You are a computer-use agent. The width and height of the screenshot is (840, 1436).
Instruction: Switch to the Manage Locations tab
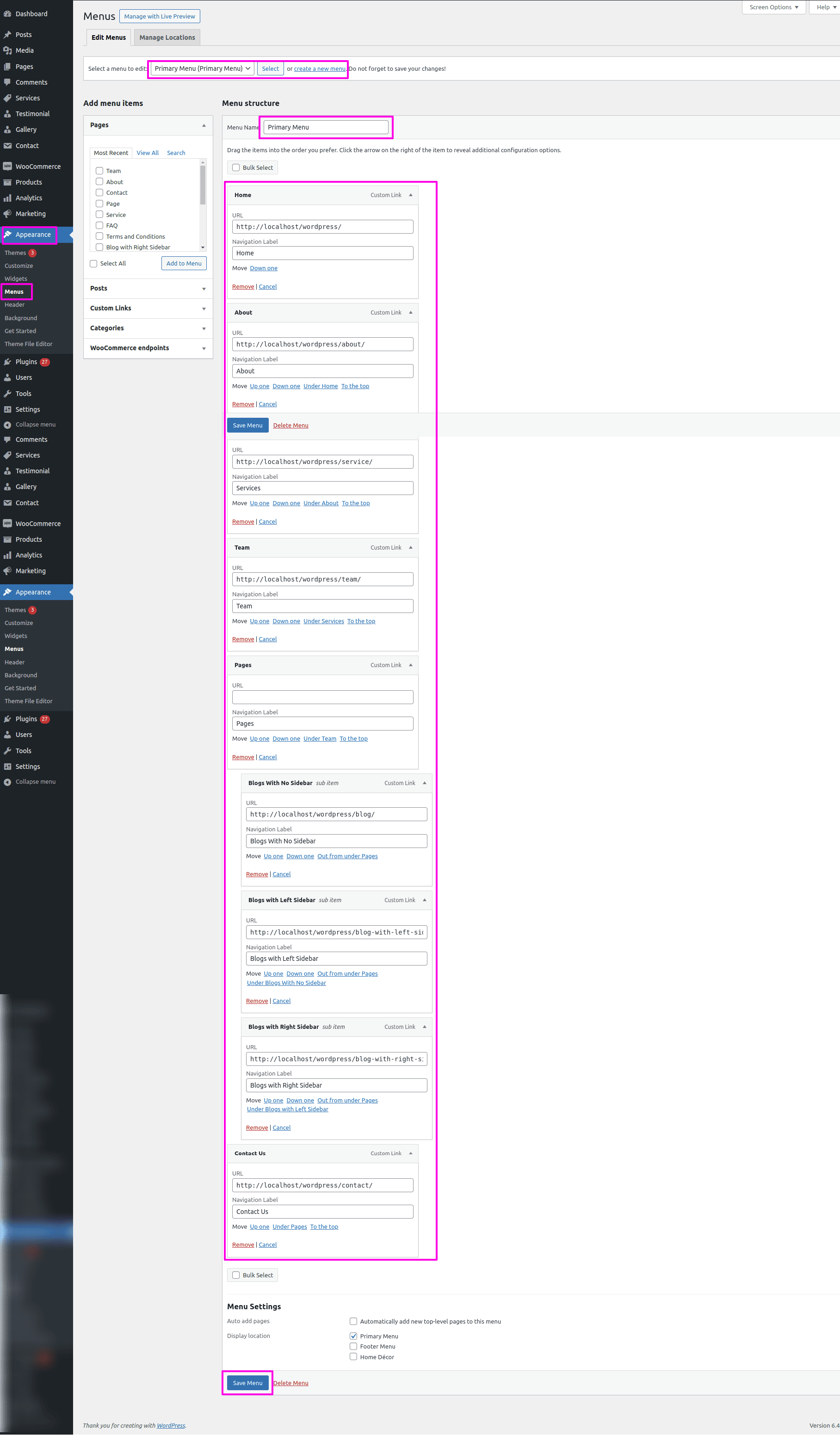click(167, 37)
